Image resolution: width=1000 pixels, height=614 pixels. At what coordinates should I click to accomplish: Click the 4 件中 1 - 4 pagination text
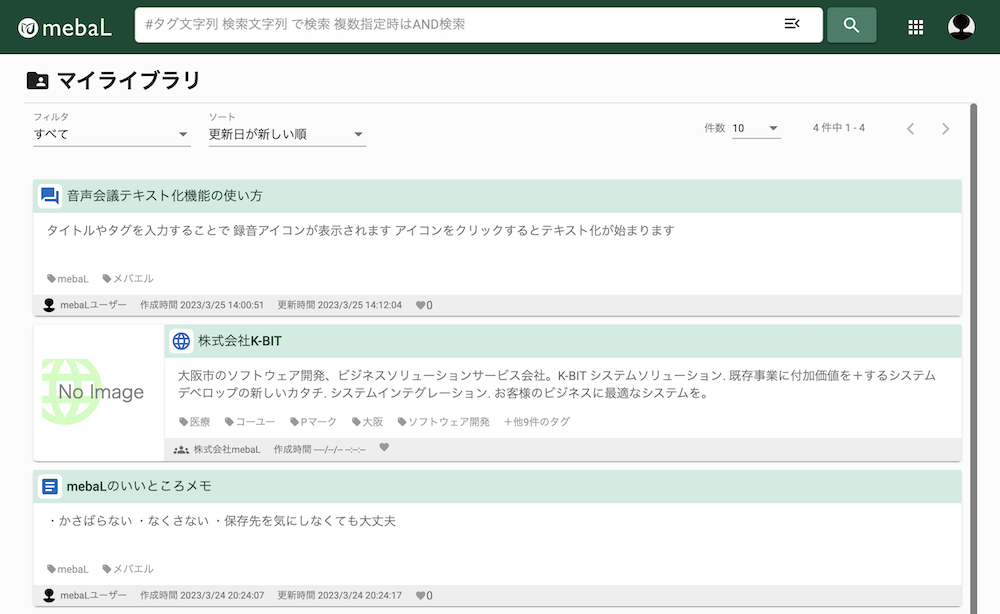tap(839, 128)
